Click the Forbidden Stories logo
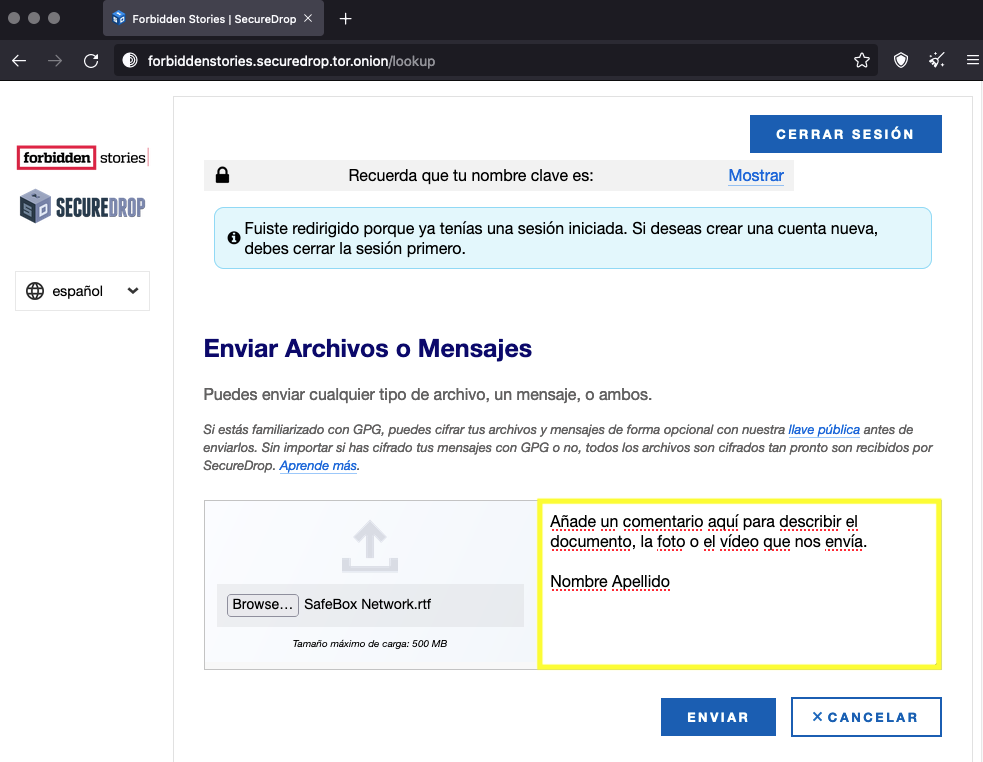Image resolution: width=983 pixels, height=762 pixels. (x=83, y=158)
